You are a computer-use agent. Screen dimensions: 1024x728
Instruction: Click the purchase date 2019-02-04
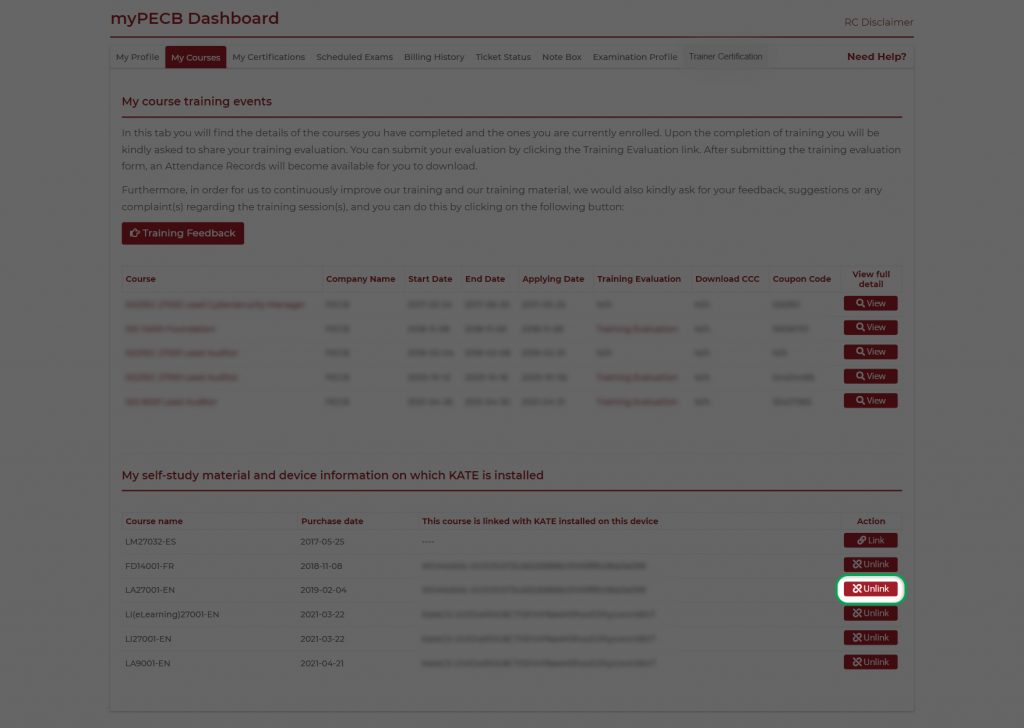pos(323,590)
